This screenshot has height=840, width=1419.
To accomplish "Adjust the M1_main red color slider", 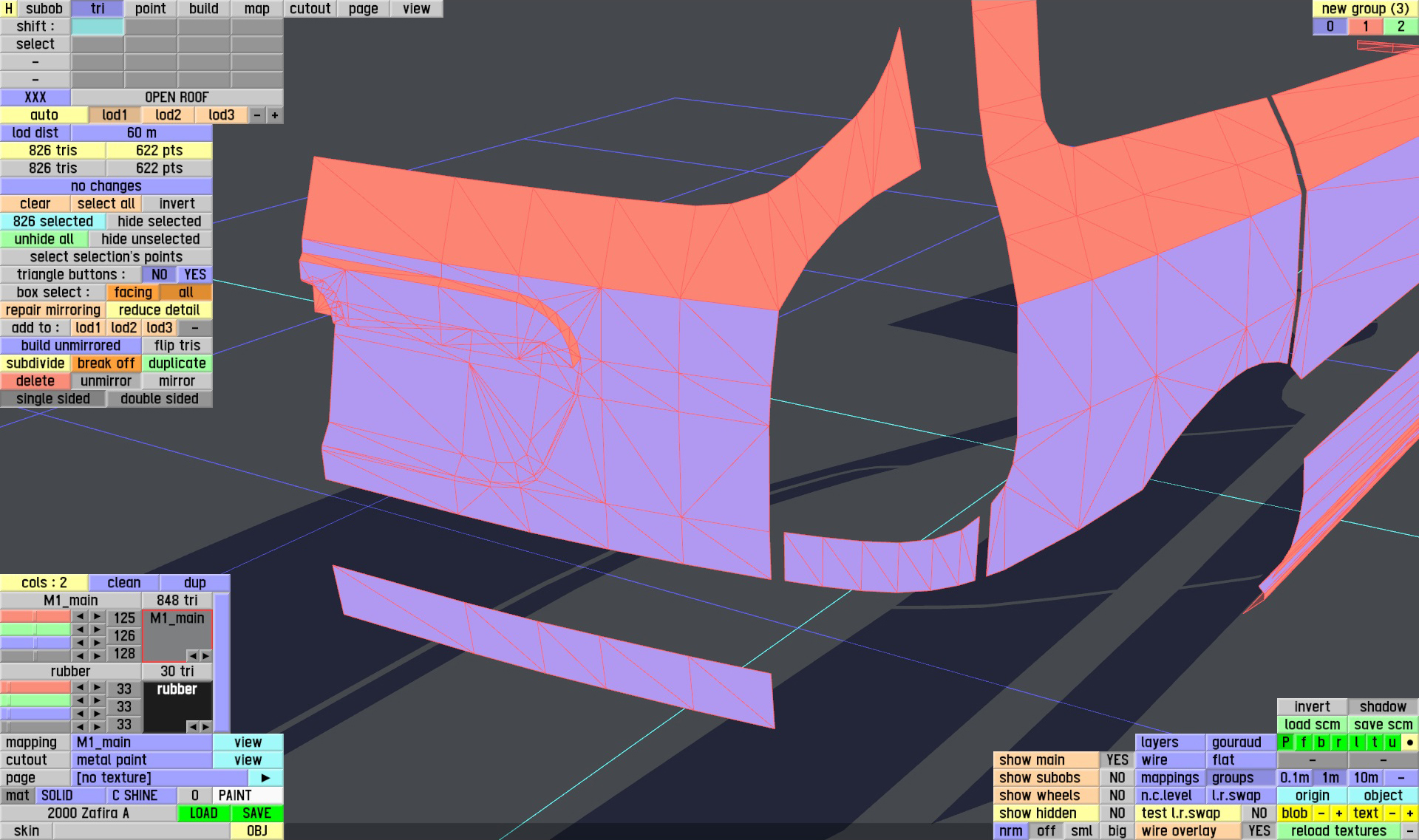I will tap(35, 617).
